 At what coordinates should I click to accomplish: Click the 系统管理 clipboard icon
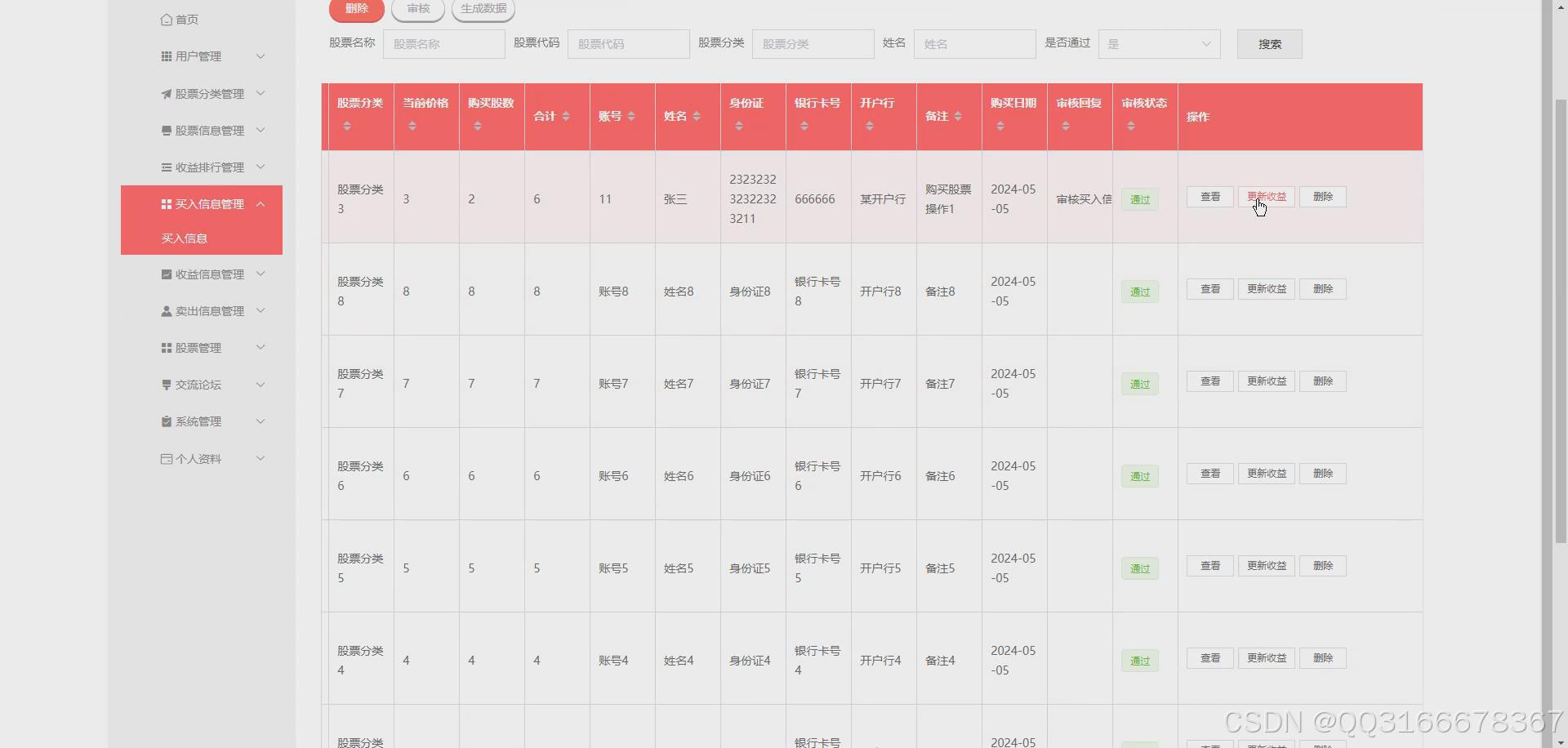(167, 421)
